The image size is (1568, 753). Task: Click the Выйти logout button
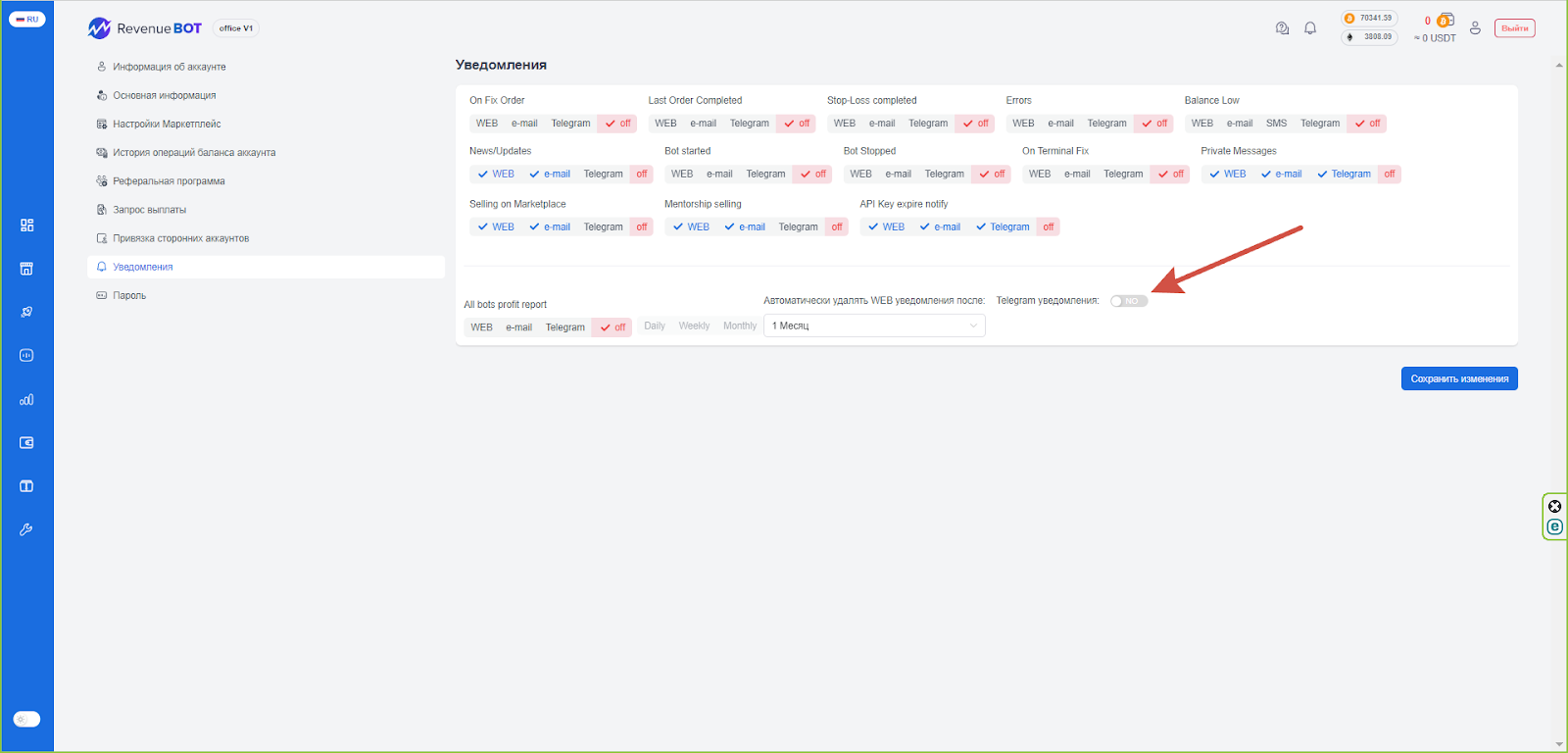tap(1514, 28)
